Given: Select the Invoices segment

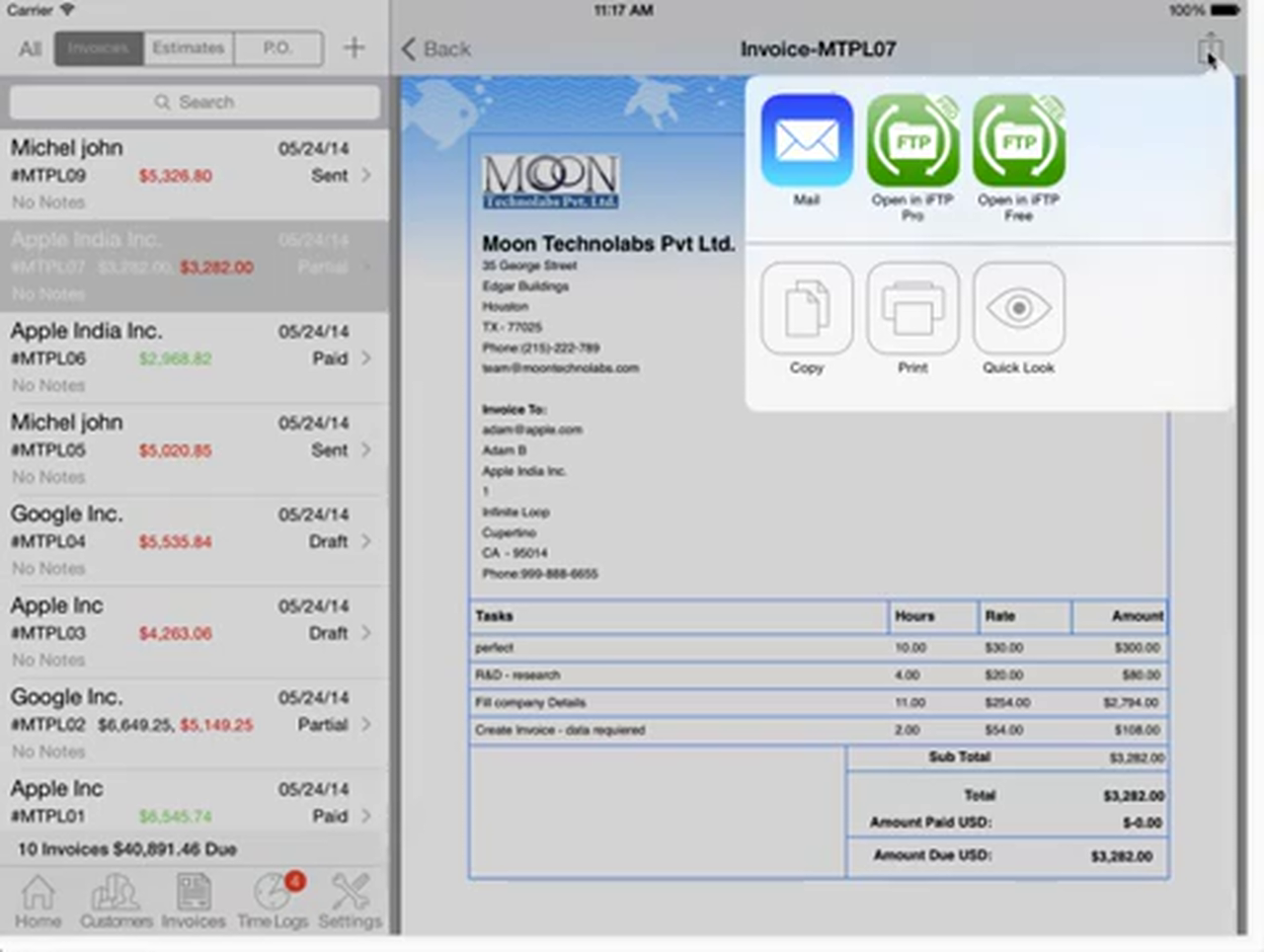Looking at the screenshot, I should click(x=99, y=48).
